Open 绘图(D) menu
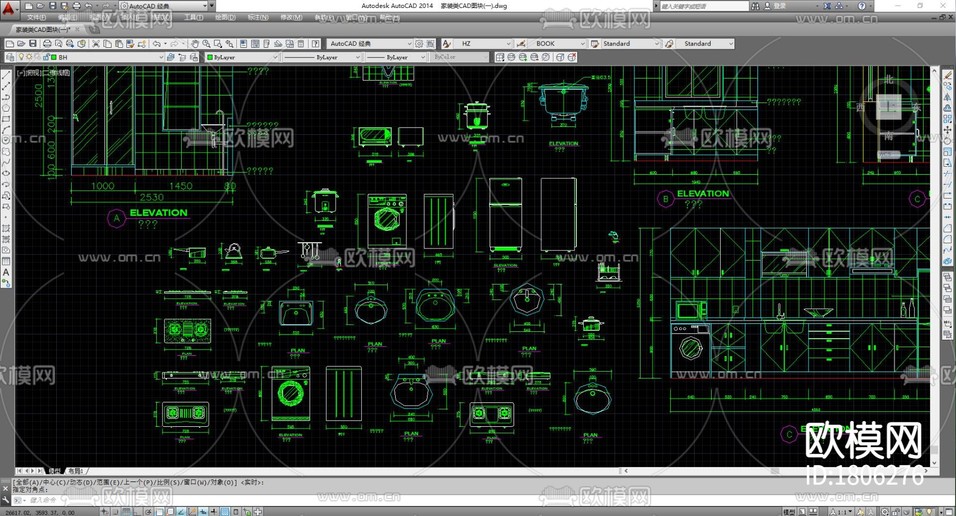Image resolution: width=956 pixels, height=516 pixels. point(226,17)
